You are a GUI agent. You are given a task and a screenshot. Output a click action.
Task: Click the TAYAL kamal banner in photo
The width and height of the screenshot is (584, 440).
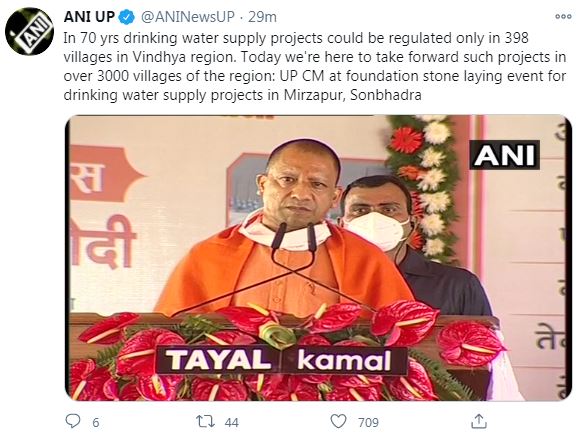click(282, 360)
